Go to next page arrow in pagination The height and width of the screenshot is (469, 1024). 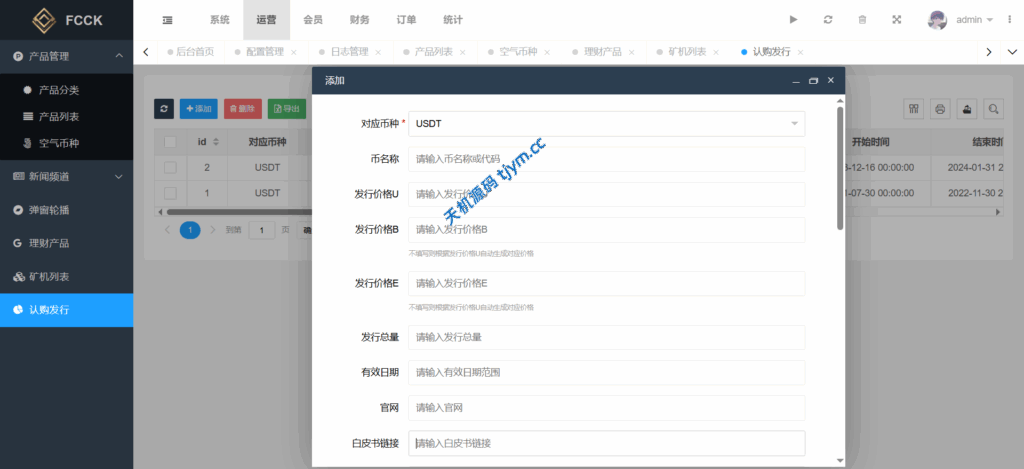[212, 230]
